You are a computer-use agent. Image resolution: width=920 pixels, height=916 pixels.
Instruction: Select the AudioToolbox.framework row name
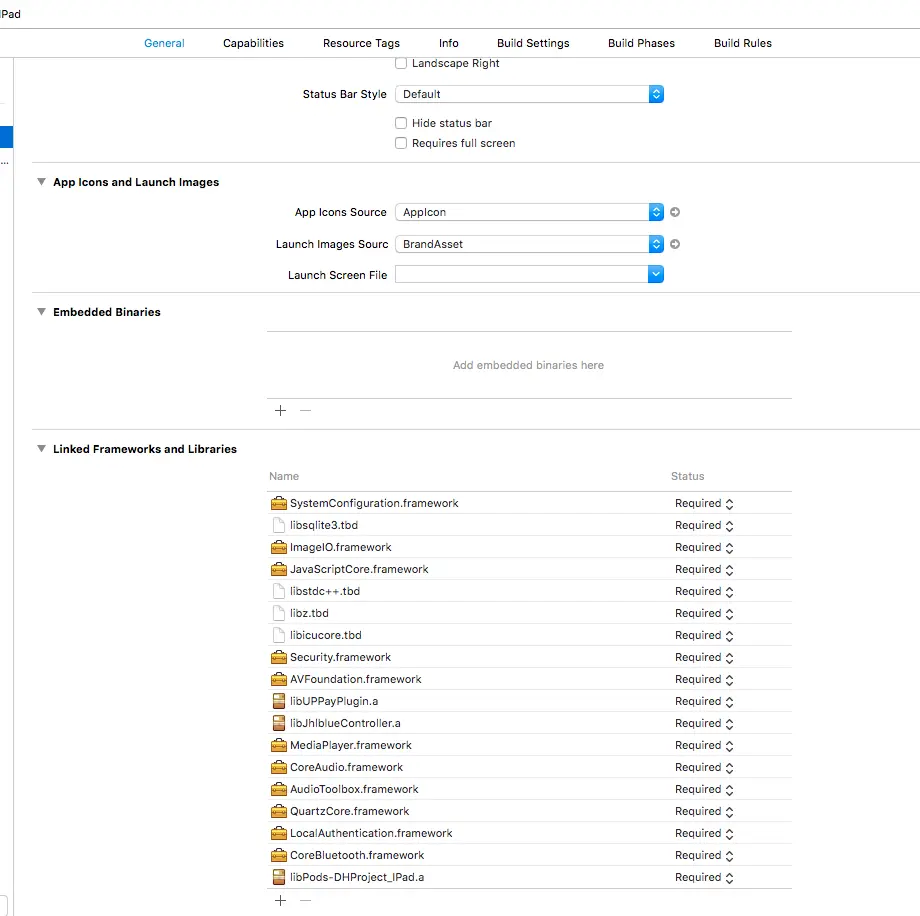coord(354,789)
